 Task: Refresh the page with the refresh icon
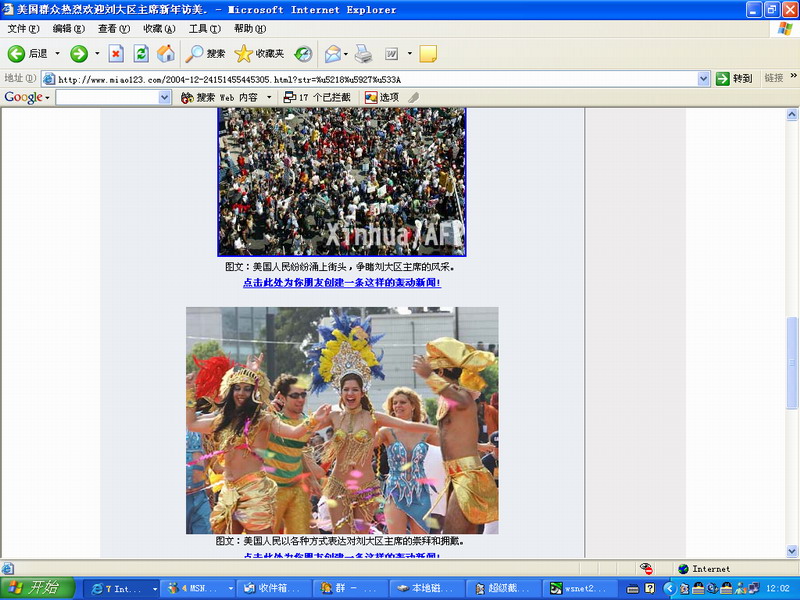141,54
